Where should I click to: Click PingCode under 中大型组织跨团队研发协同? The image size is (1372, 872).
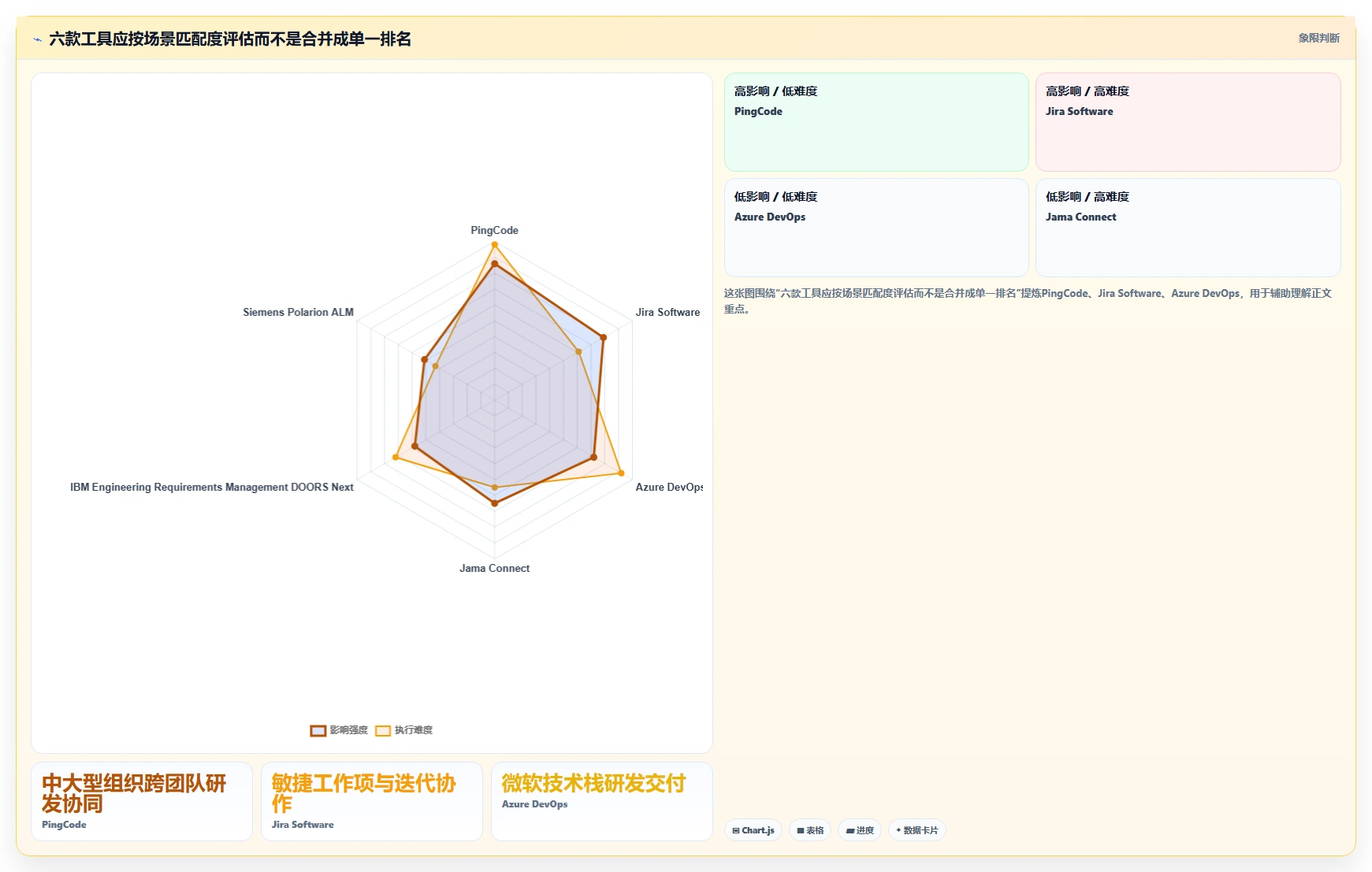click(x=64, y=825)
